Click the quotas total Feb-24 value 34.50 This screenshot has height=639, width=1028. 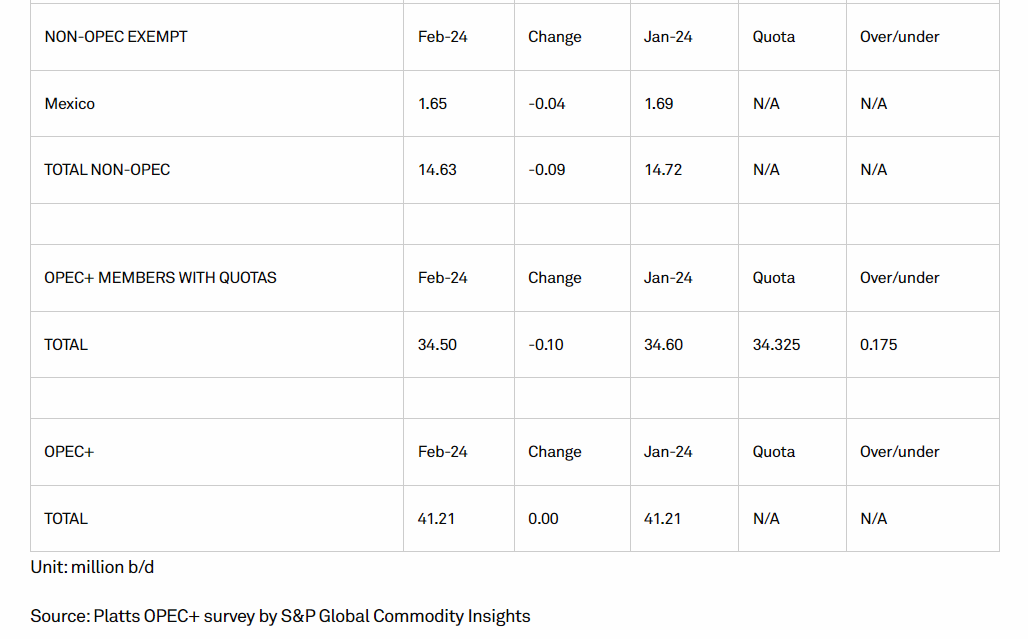(437, 345)
